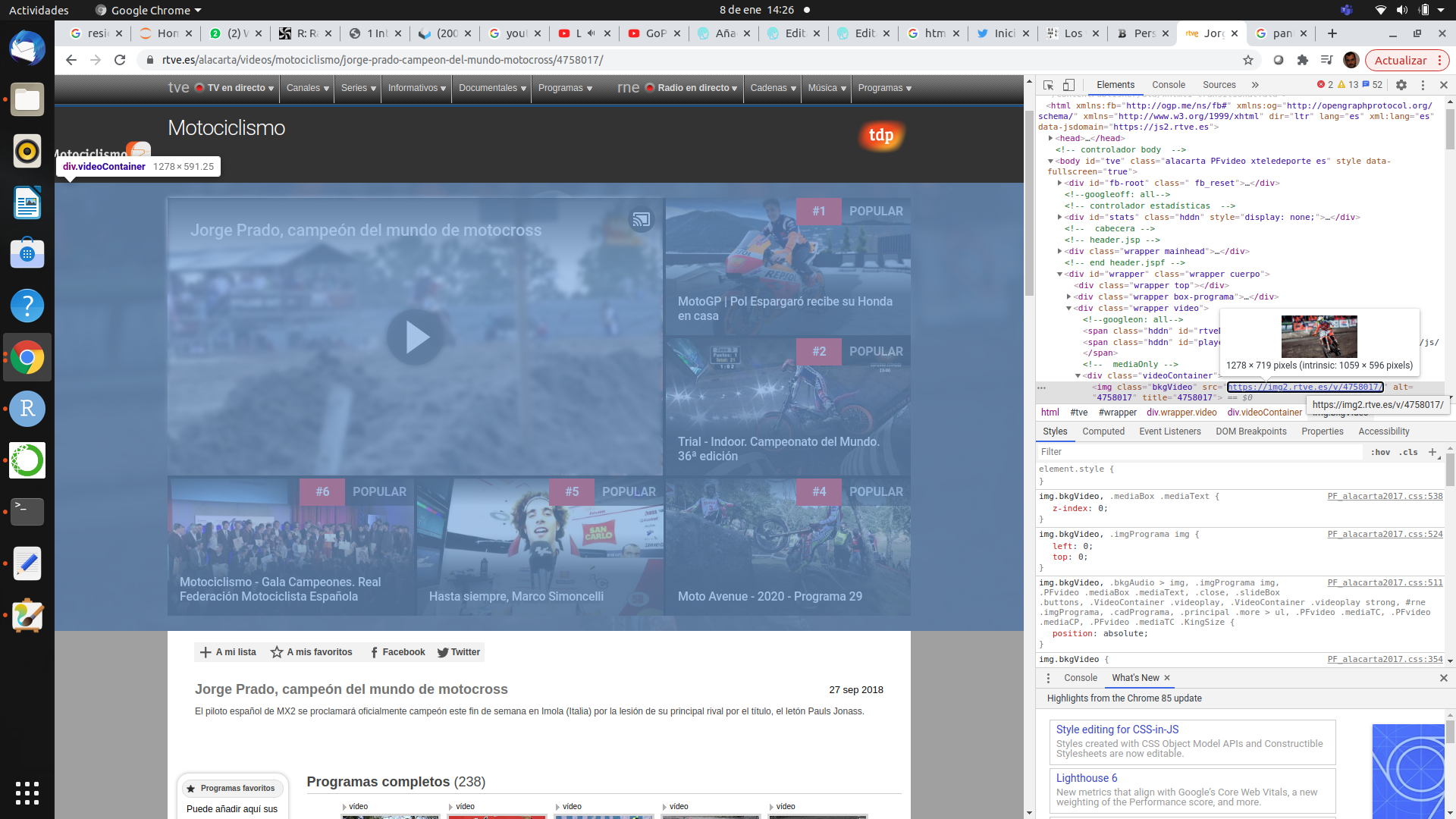Bookmark this page with the star icon

[1248, 60]
